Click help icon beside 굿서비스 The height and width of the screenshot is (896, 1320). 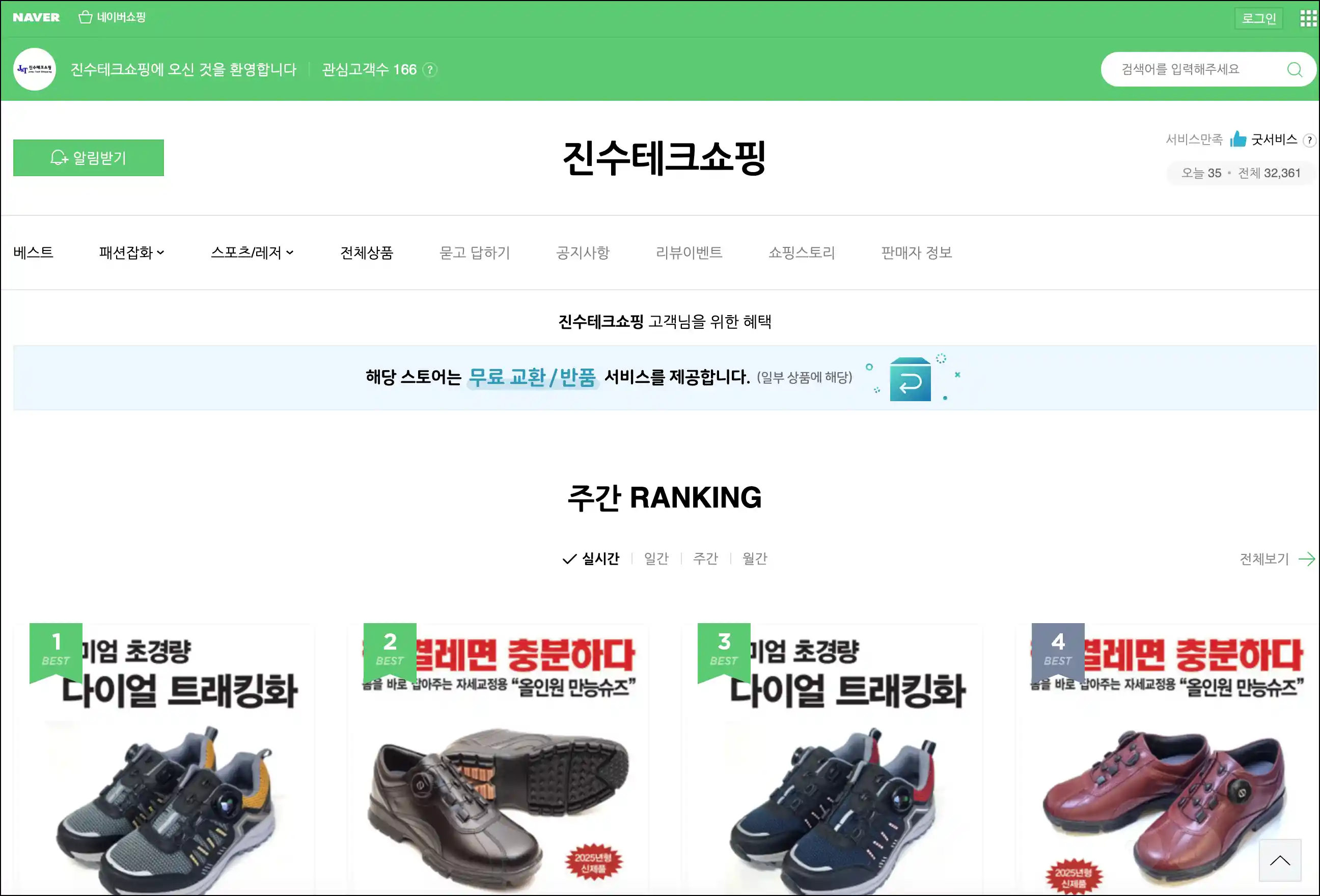[x=1309, y=140]
